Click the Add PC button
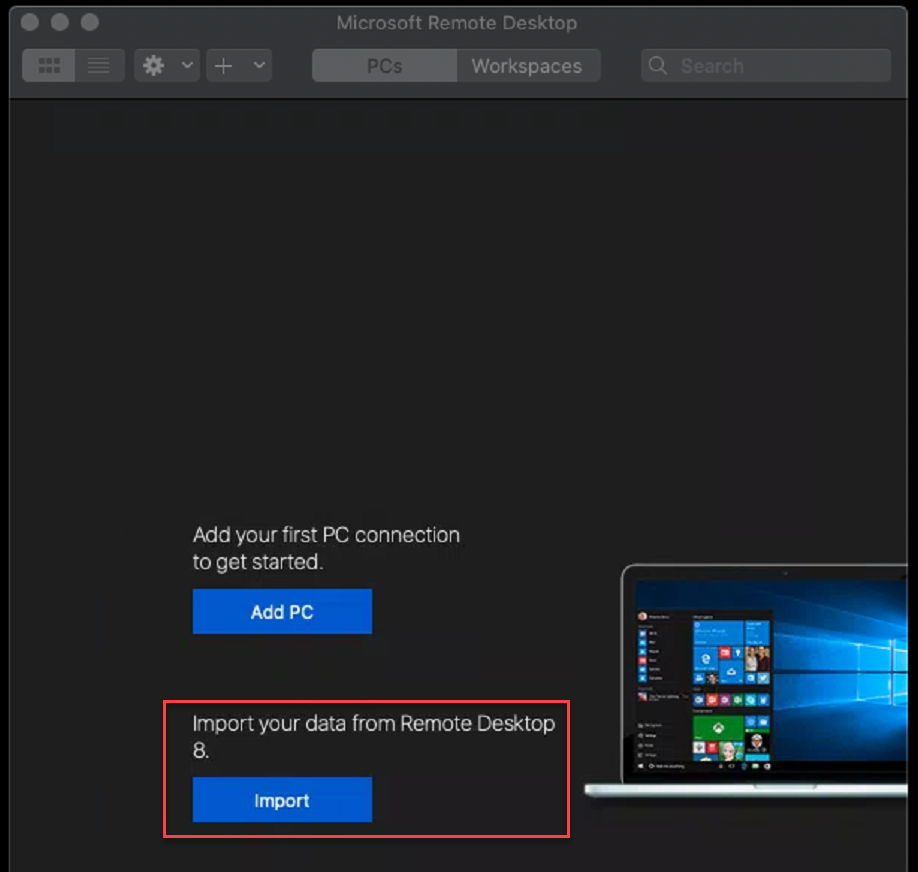The image size is (918, 872). [x=282, y=611]
